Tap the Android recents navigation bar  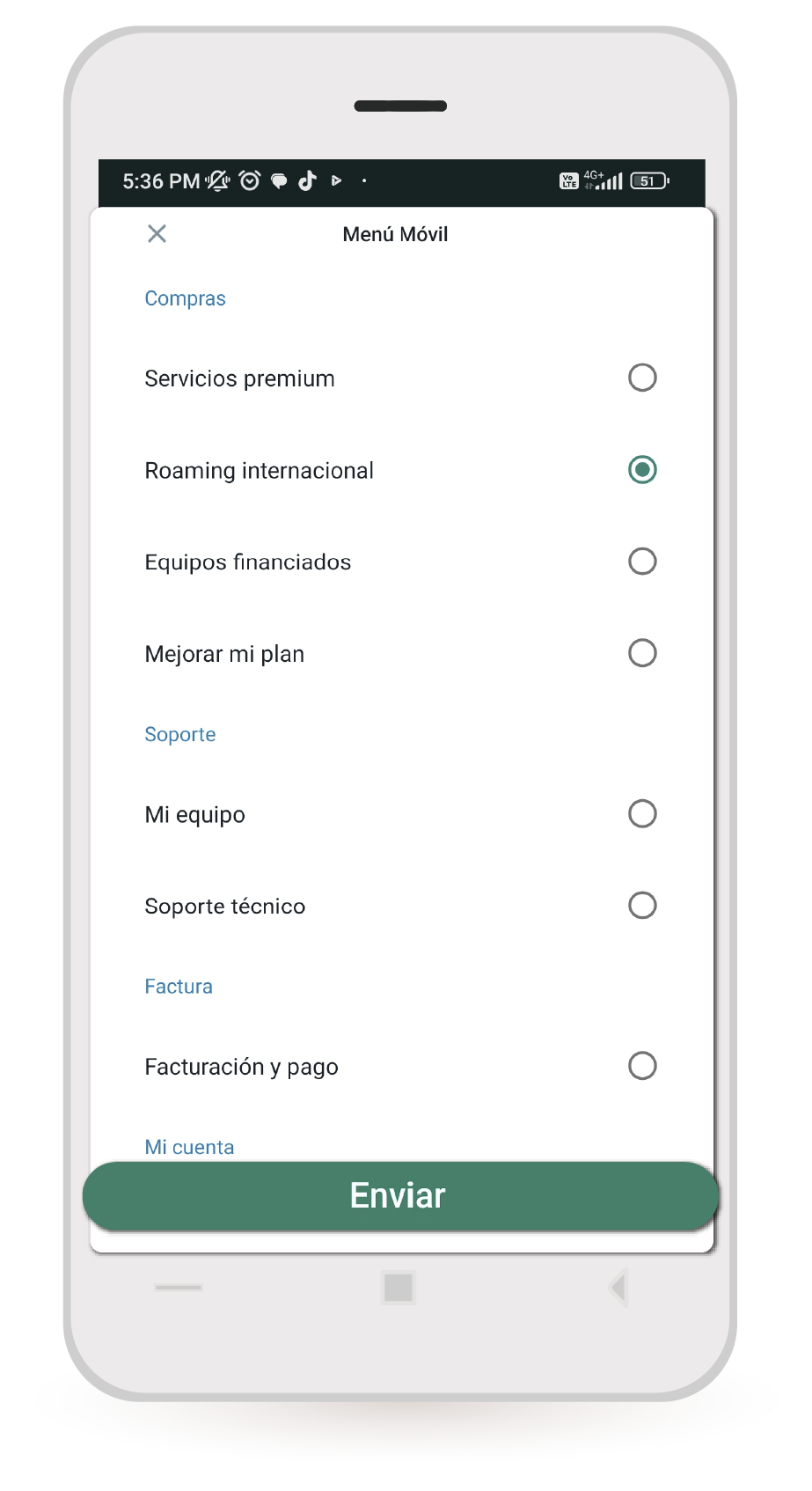pos(179,1288)
